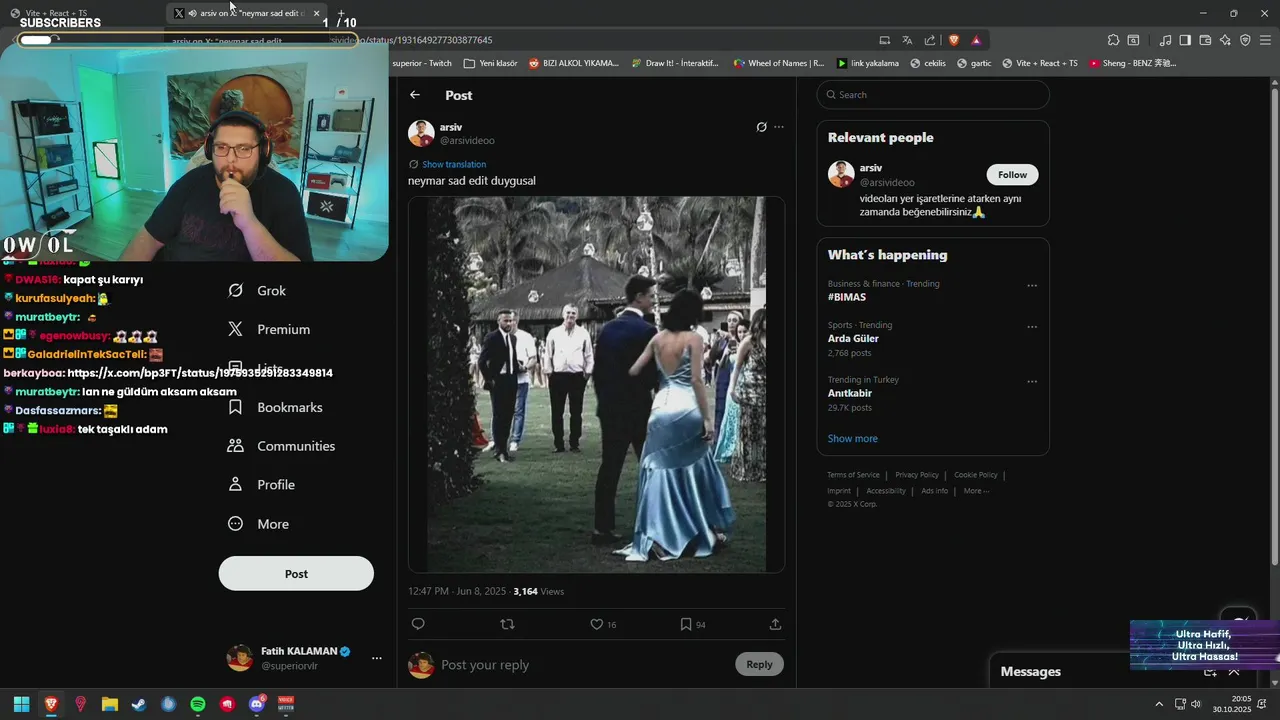Go to Bookmarks in sidebar
Viewport: 1280px width, 720px height.
point(276,407)
